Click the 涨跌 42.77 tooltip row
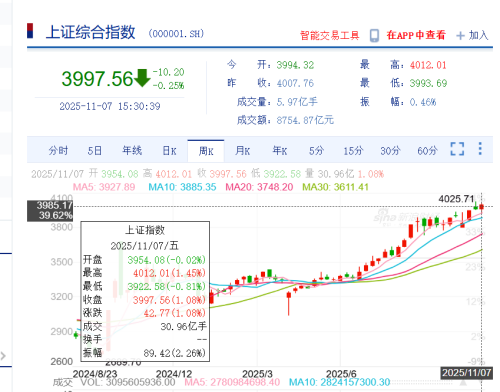The width and height of the screenshot is (500, 392). [145, 313]
